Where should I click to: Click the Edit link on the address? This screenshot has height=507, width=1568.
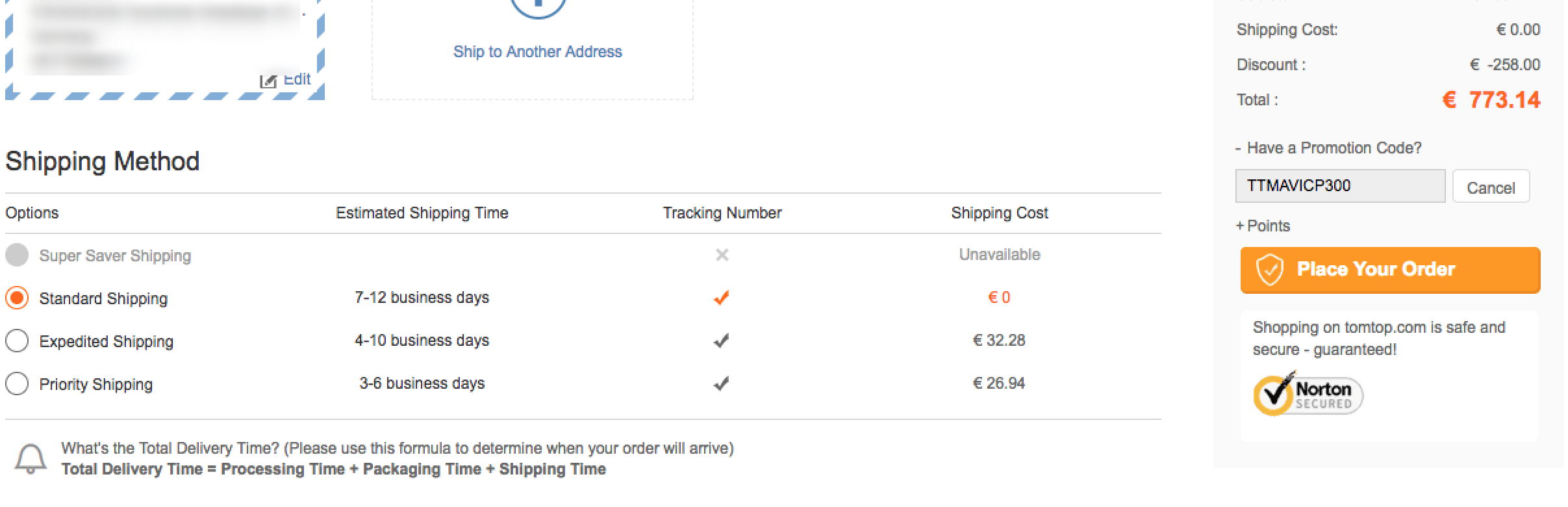297,80
